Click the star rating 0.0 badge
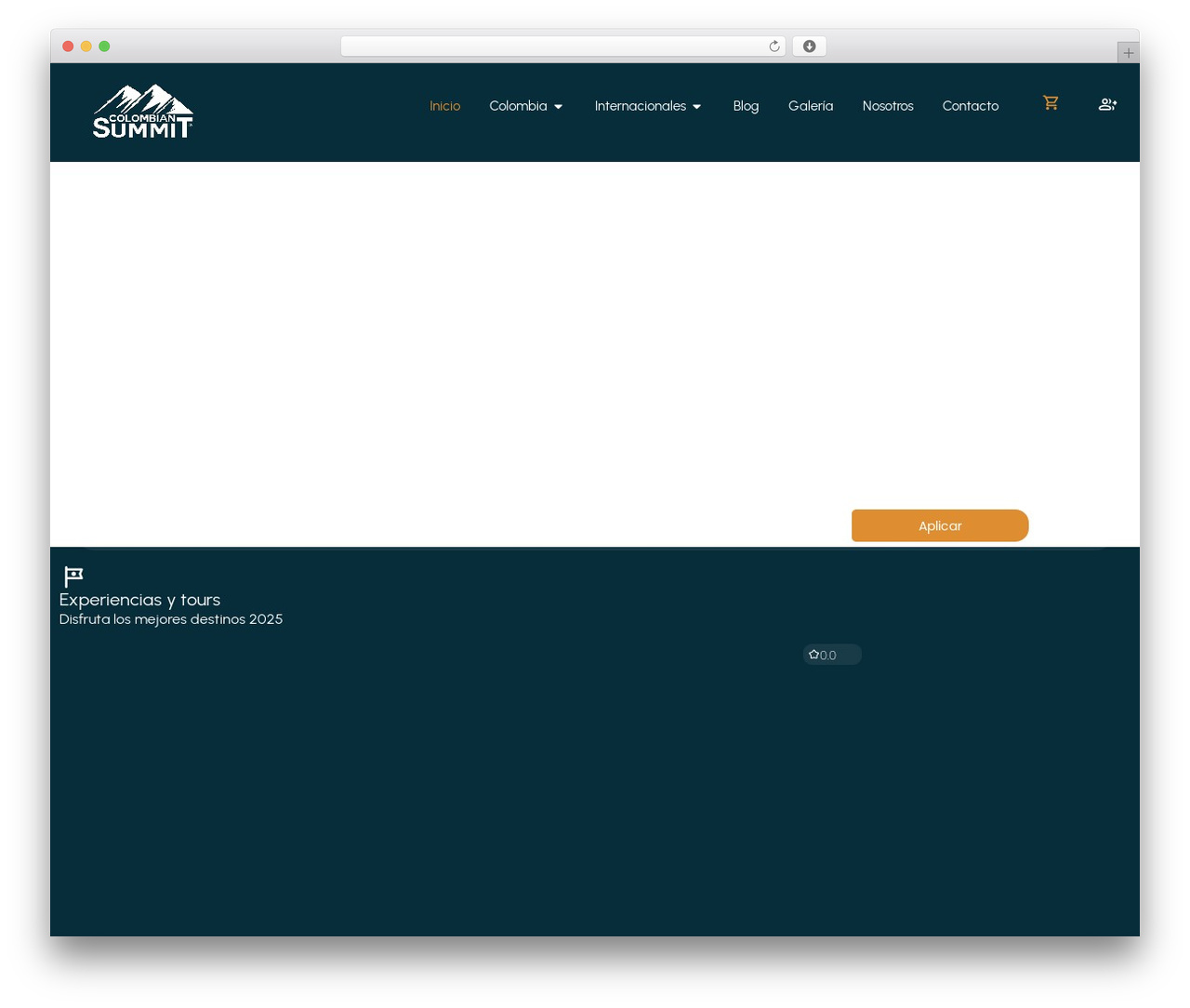Screen dimensions: 1190x1008 tap(832, 655)
